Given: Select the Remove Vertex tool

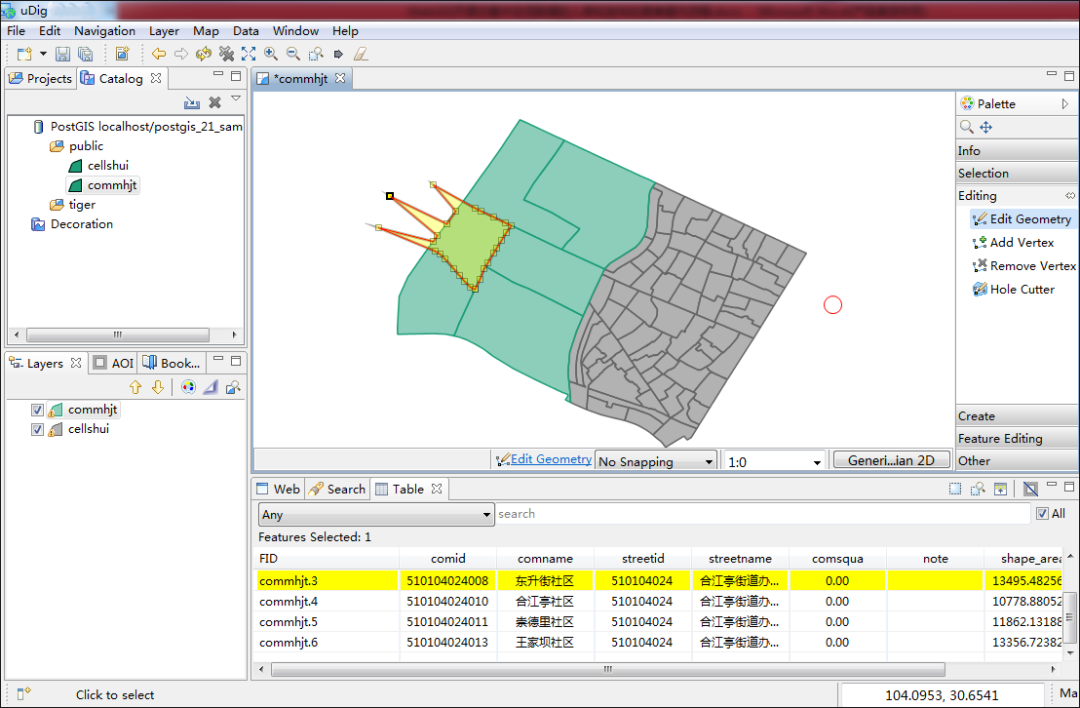Looking at the screenshot, I should pos(1024,266).
